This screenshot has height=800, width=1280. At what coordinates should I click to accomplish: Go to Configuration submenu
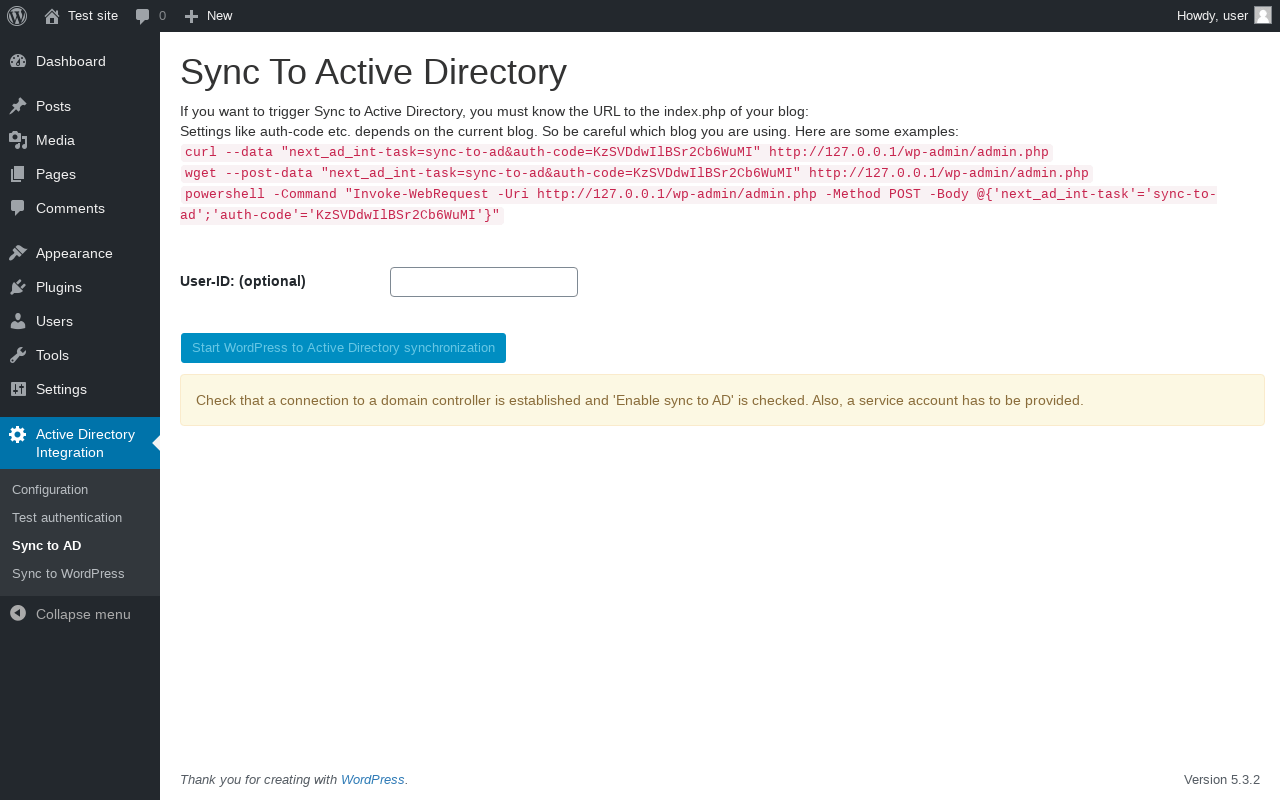(50, 490)
